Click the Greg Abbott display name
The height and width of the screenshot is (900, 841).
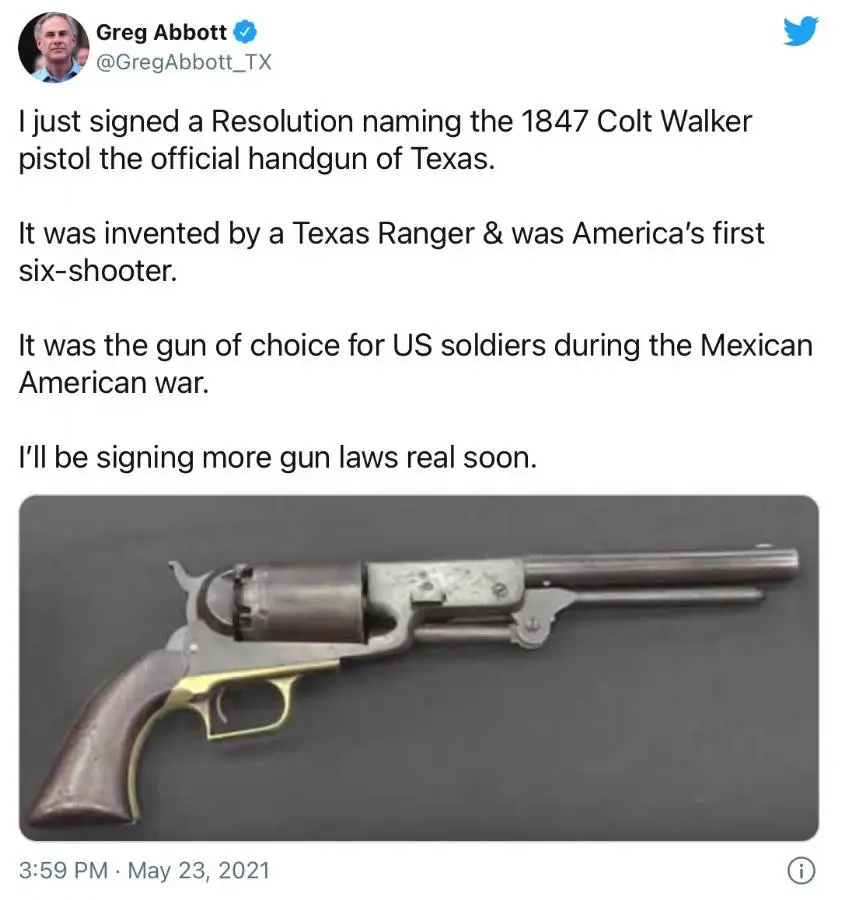tap(161, 33)
